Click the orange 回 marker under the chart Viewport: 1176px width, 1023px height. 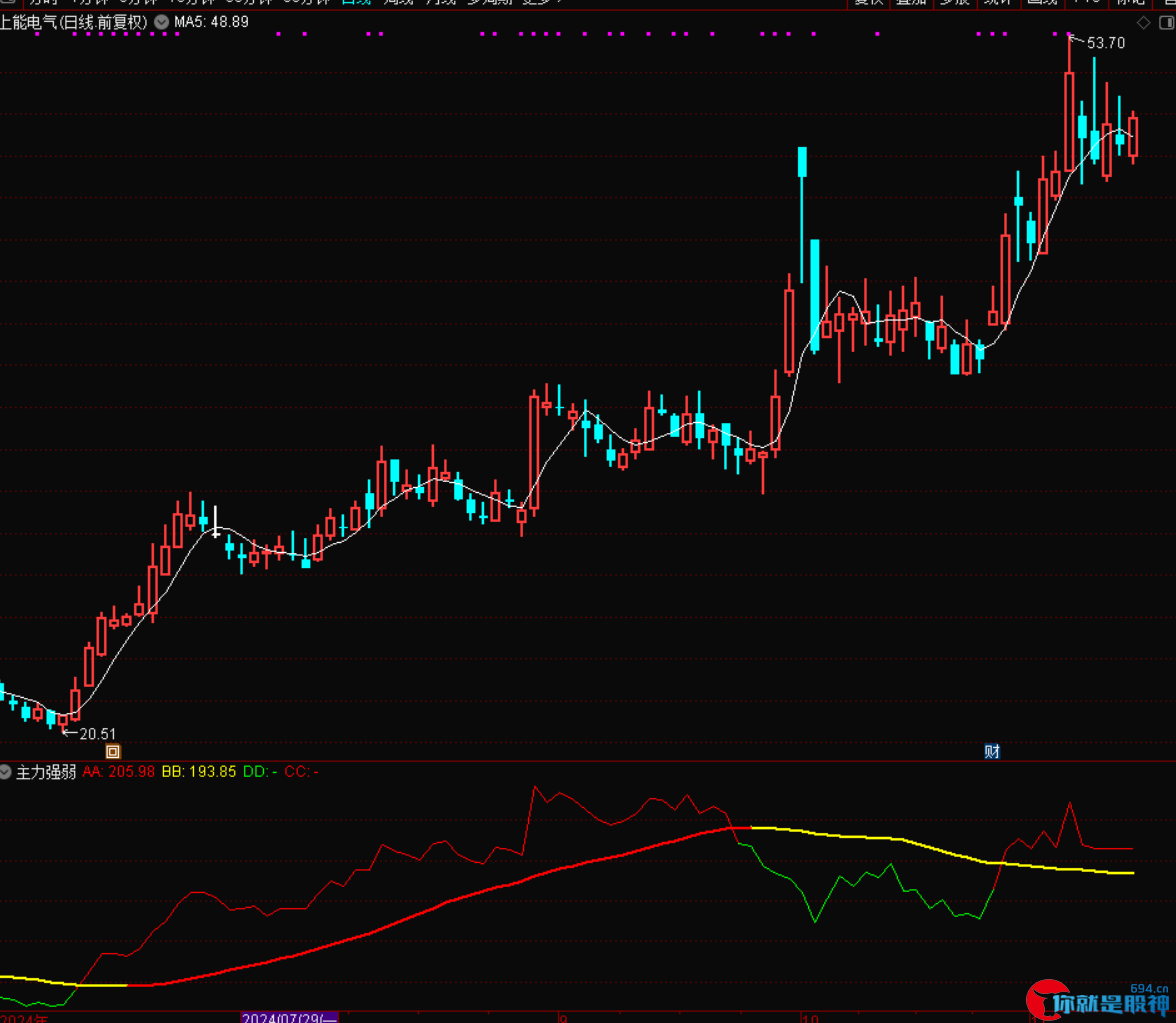click(x=112, y=751)
